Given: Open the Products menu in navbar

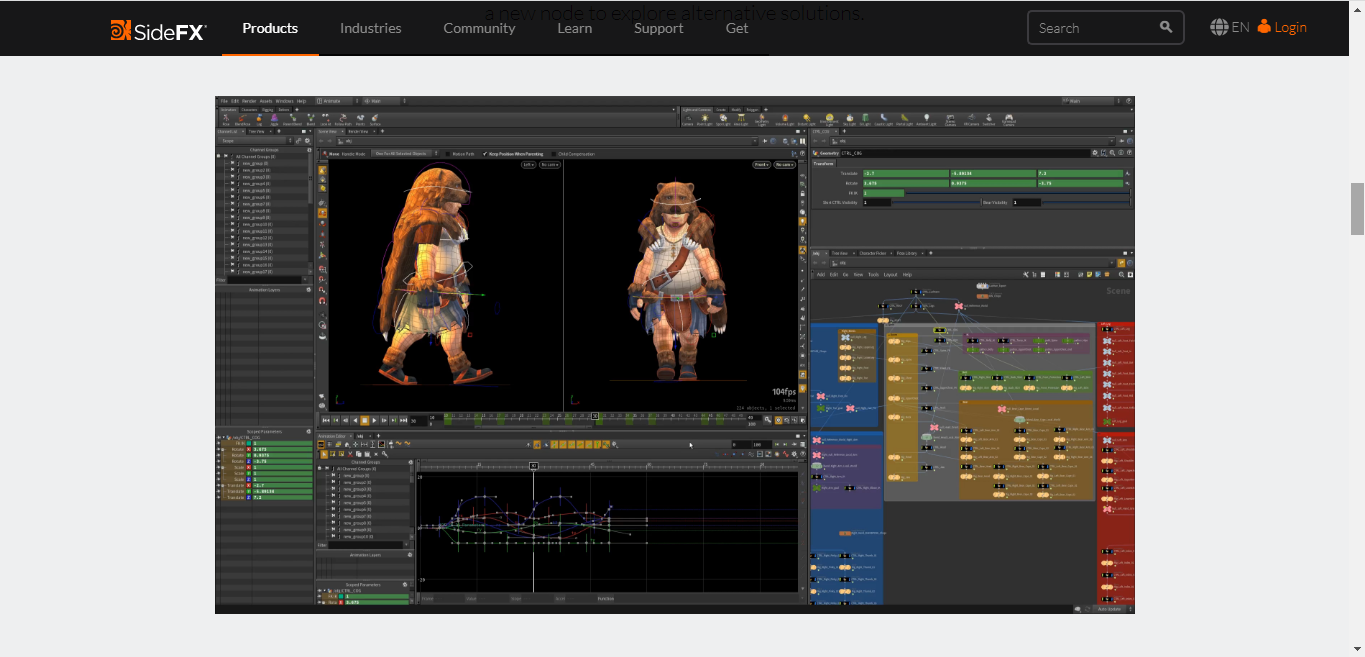Looking at the screenshot, I should point(270,28).
